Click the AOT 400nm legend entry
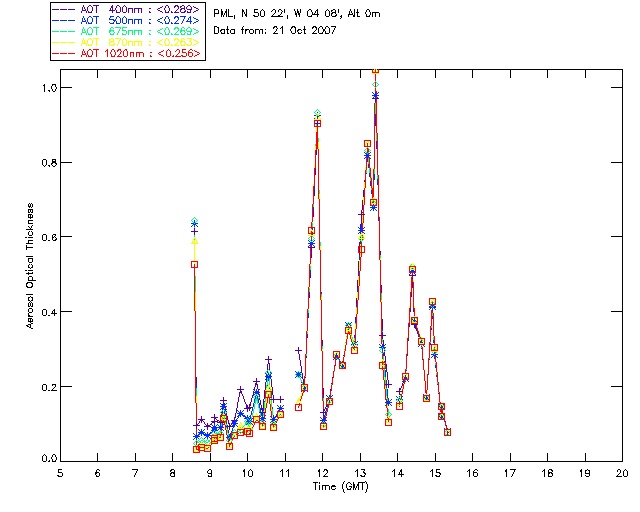The width and height of the screenshot is (640, 512). 127,9
